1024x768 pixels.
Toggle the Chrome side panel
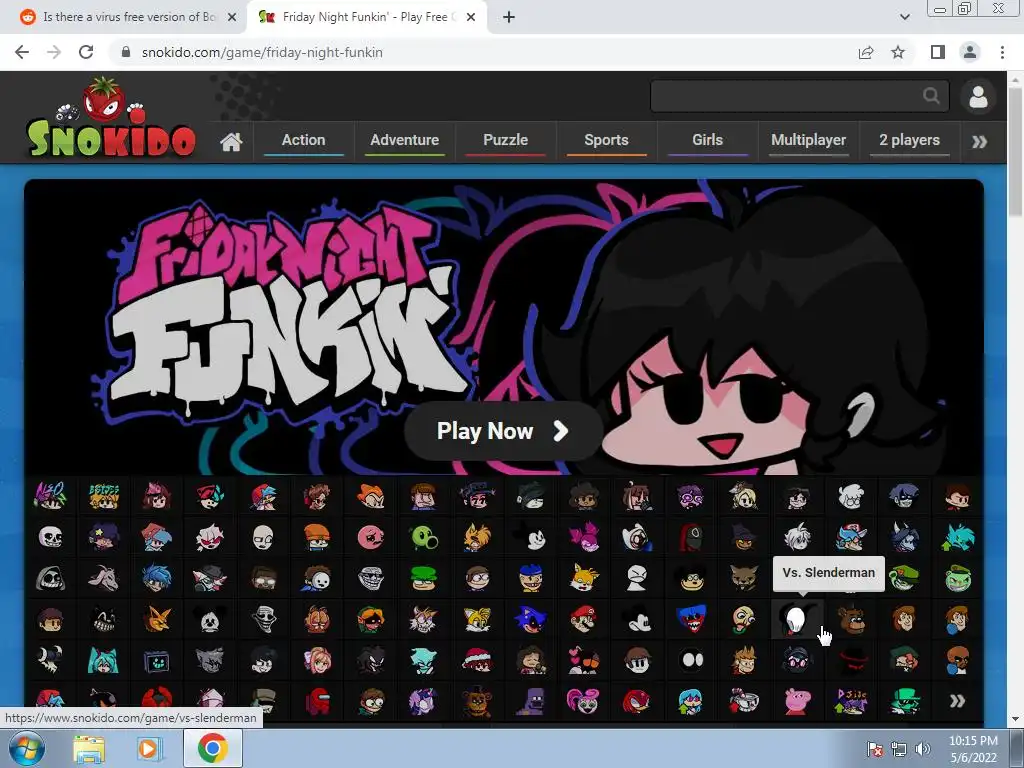point(938,52)
